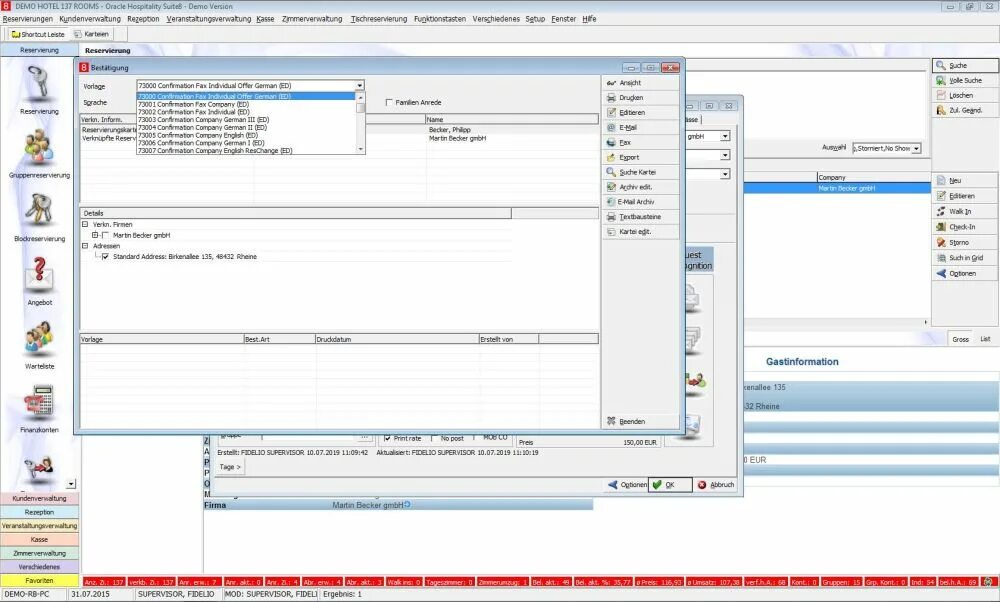1000x602 pixels.
Task: Click Kartei edit. button
Action: pos(640,231)
